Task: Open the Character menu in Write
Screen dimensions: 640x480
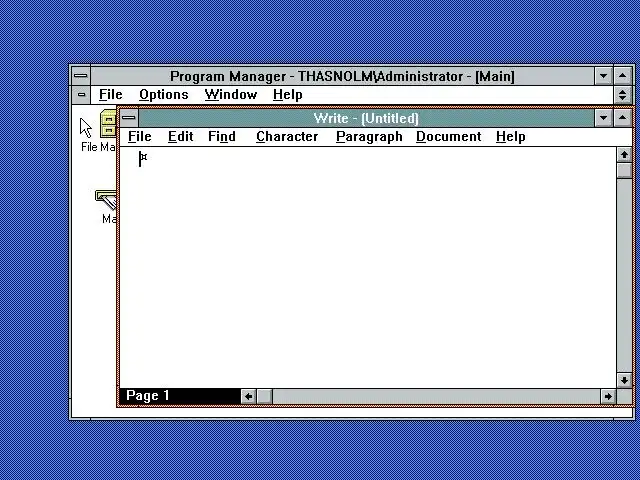Action: pos(287,136)
